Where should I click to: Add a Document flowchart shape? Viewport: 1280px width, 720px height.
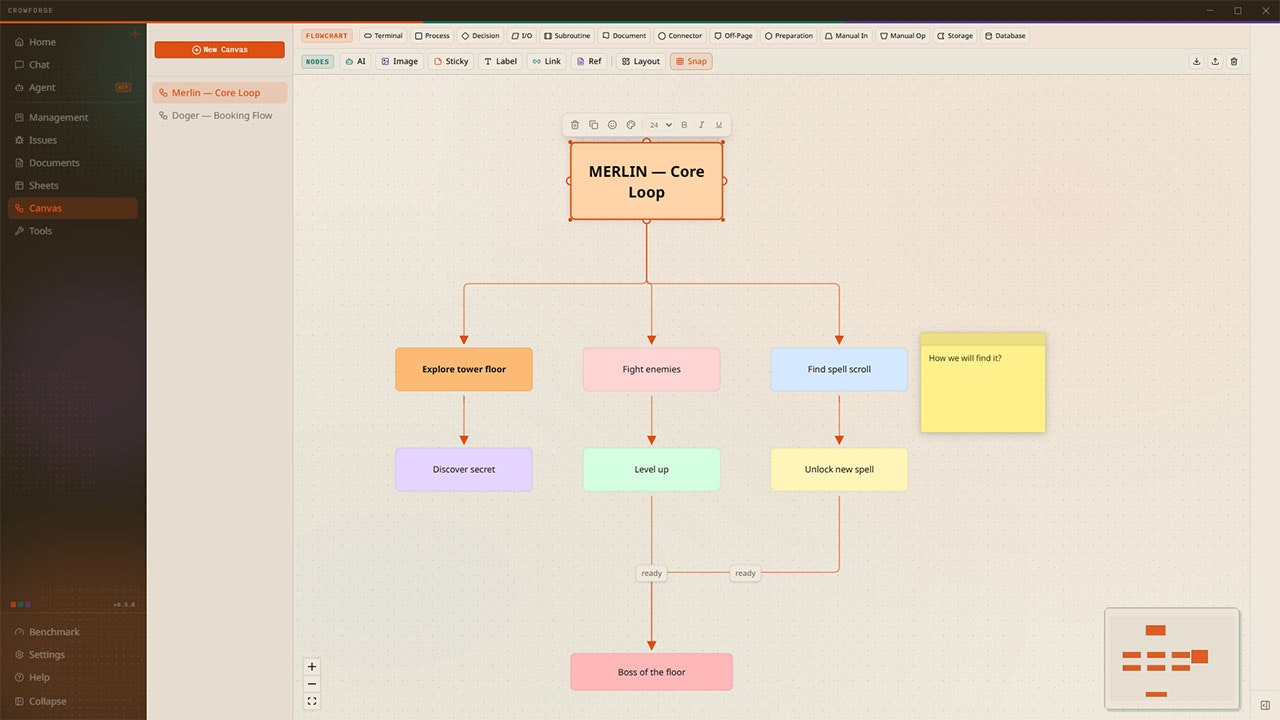coord(624,36)
